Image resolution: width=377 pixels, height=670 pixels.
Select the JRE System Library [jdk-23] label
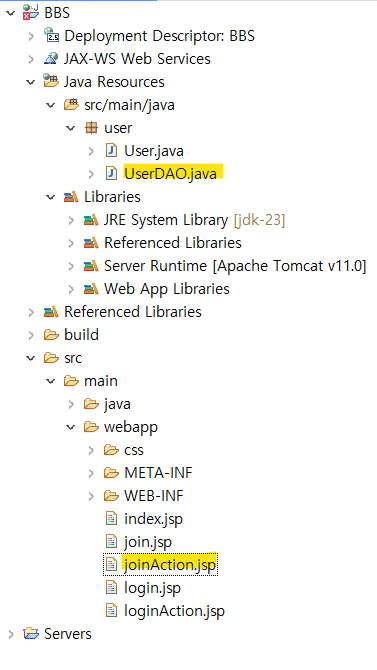pos(194,220)
